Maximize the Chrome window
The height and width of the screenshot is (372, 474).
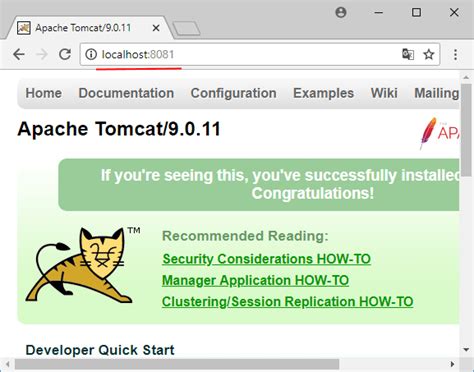pyautogui.click(x=416, y=13)
